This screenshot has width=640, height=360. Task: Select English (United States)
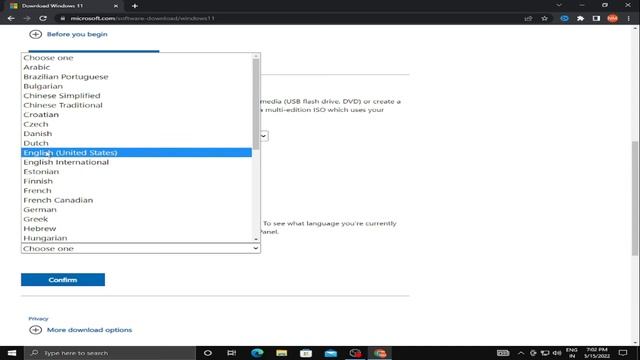pos(136,153)
